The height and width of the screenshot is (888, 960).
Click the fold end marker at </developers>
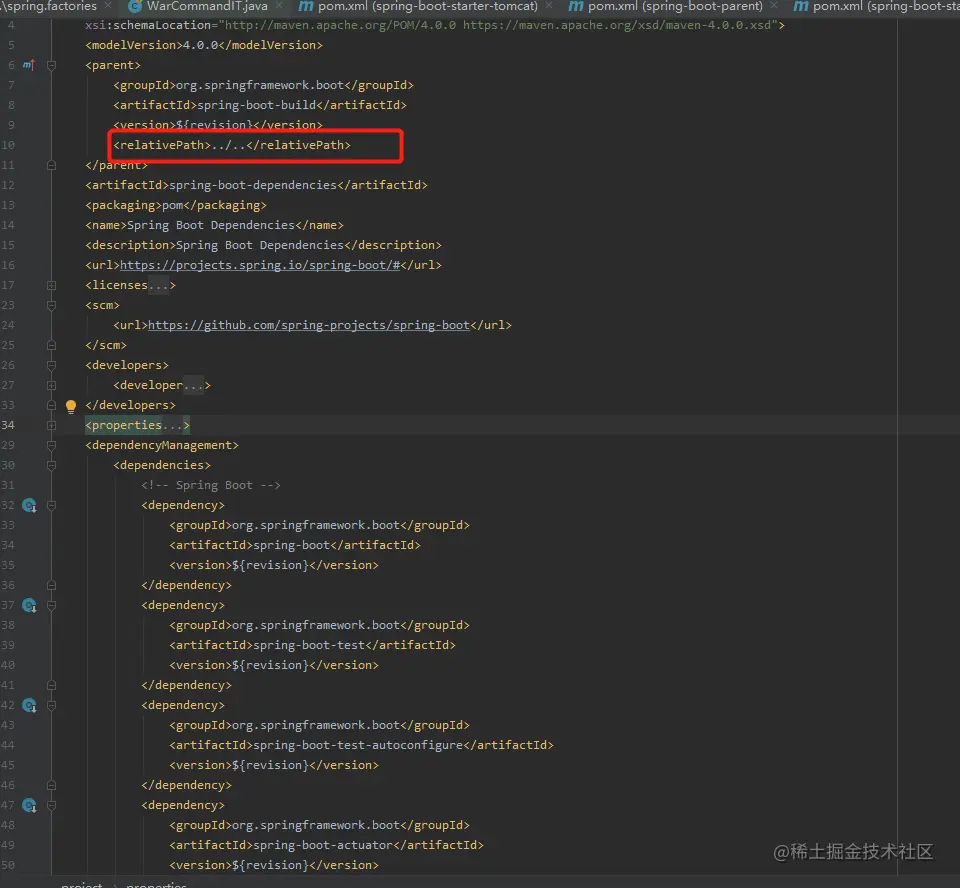[51, 405]
